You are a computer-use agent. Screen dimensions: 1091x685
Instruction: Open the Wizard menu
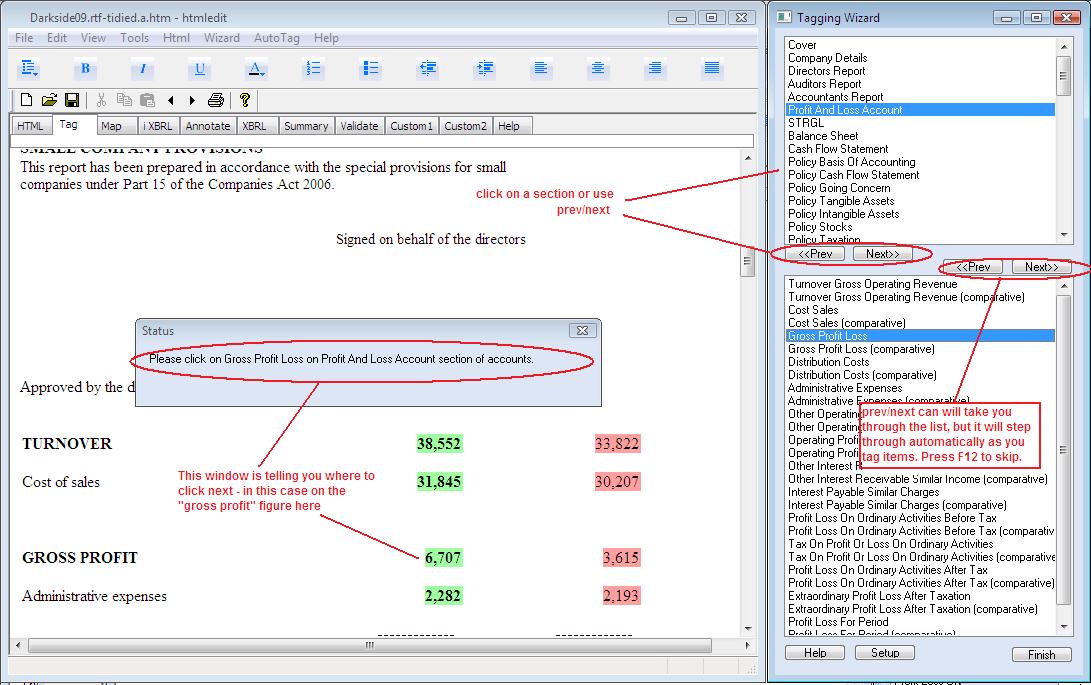[x=221, y=38]
